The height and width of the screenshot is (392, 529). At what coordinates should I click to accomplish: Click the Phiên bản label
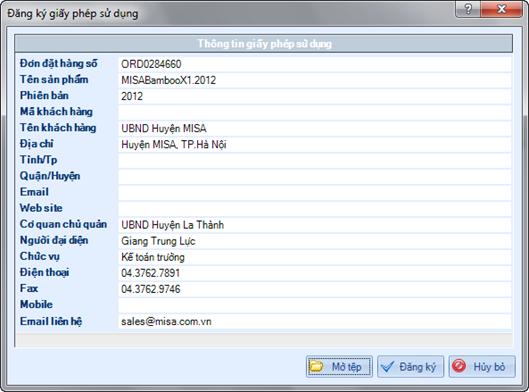click(x=44, y=95)
